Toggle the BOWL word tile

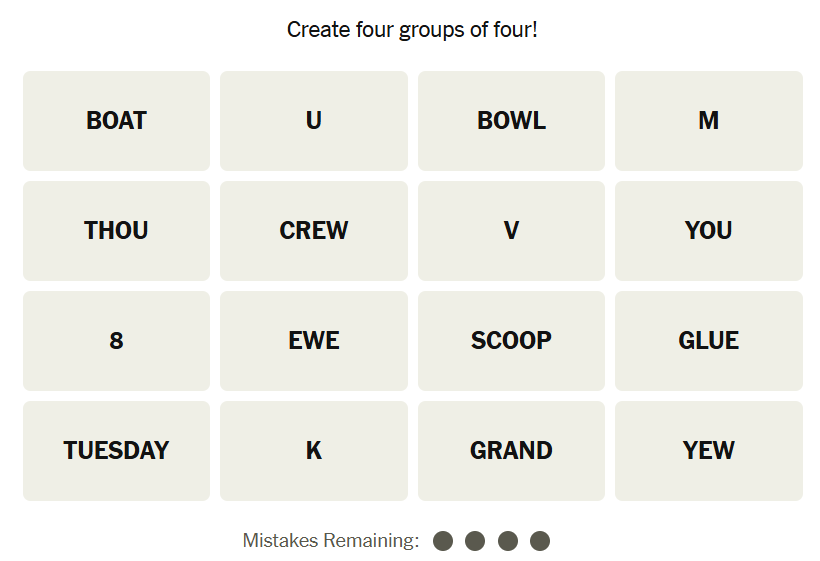tap(511, 121)
